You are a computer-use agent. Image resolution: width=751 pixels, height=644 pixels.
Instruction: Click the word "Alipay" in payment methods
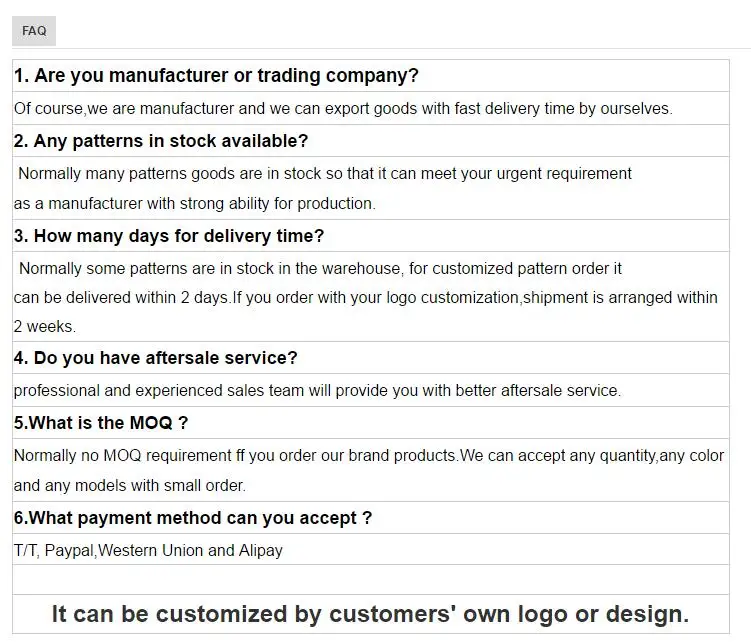tap(261, 551)
